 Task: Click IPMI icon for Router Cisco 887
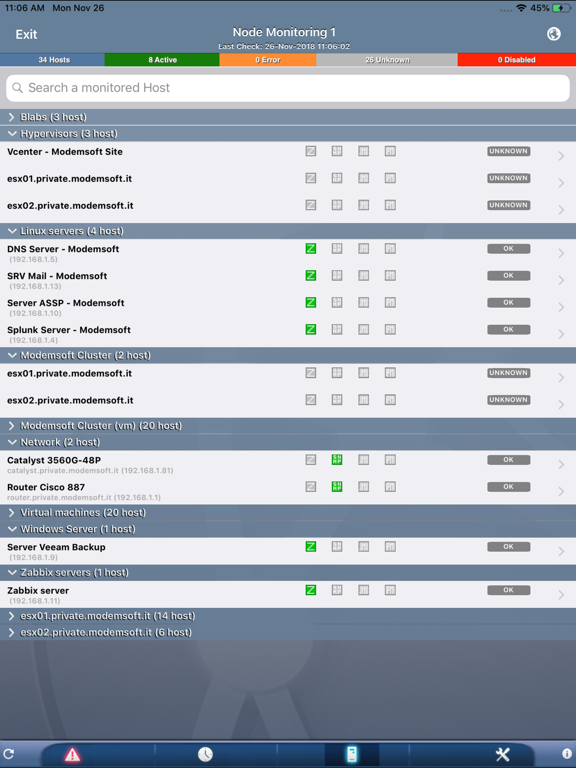[x=390, y=487]
